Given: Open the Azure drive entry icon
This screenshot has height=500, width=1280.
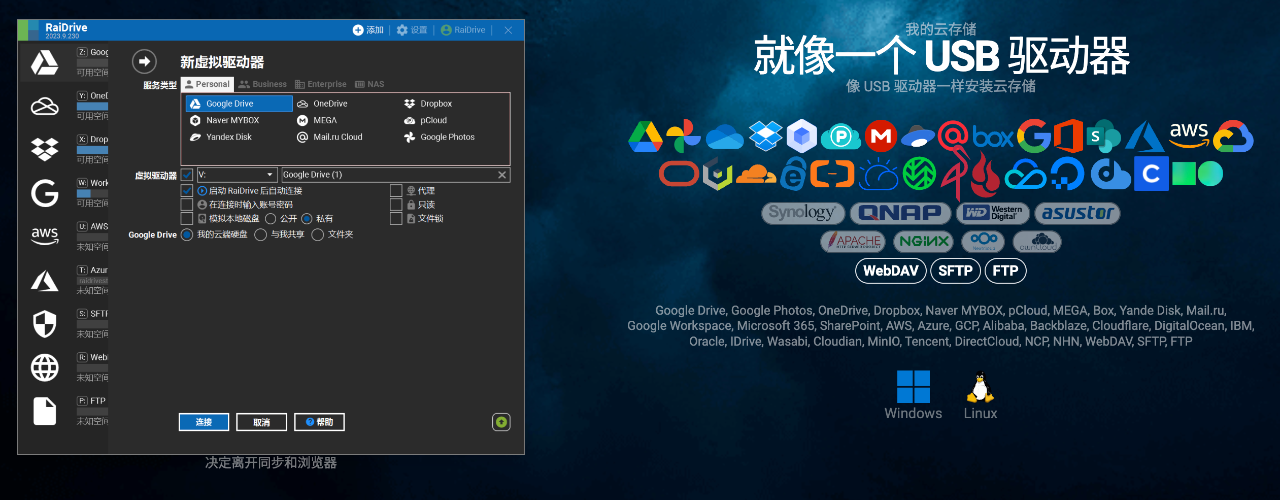Looking at the screenshot, I should pyautogui.click(x=44, y=280).
